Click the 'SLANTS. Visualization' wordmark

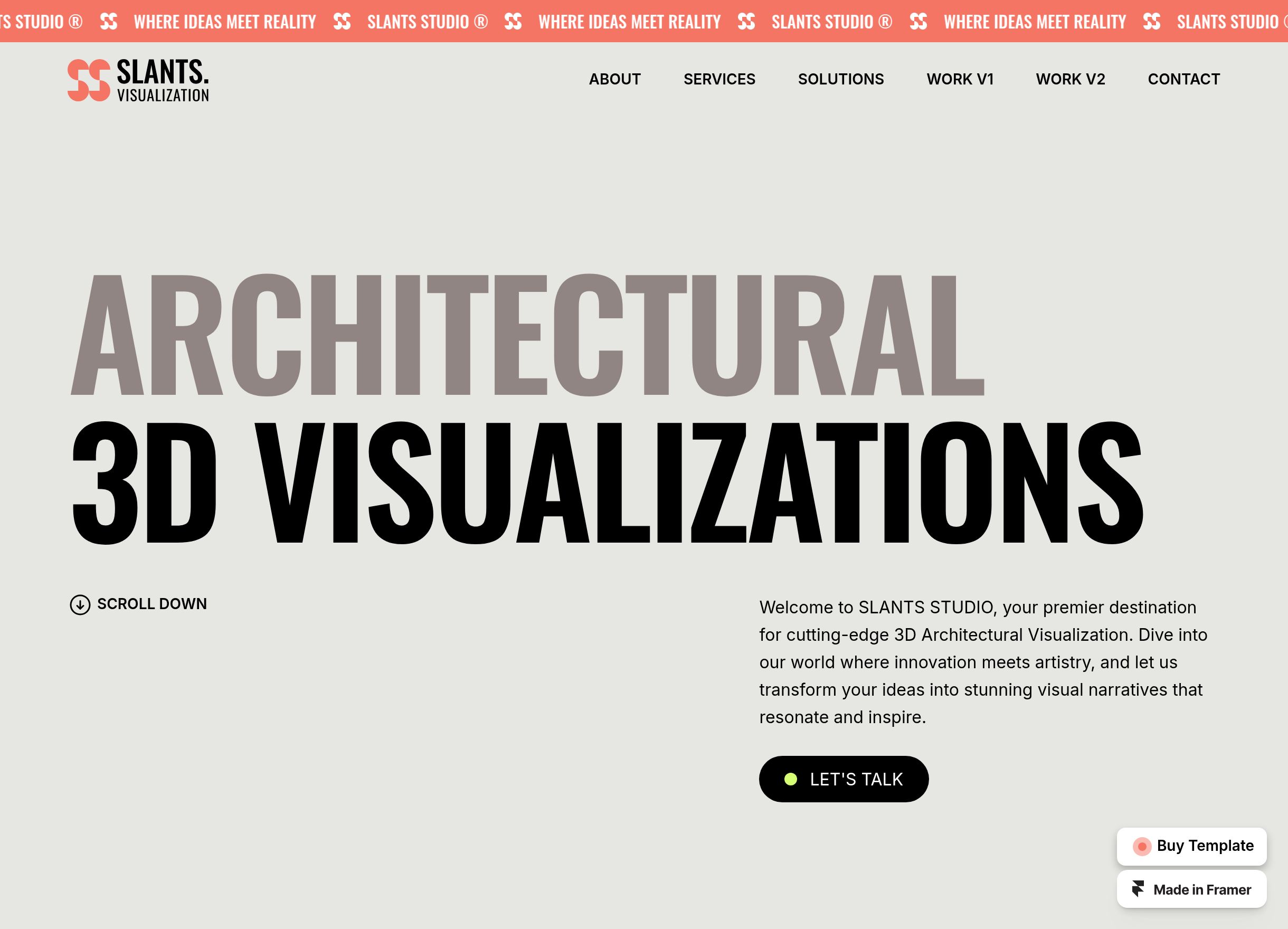pyautogui.click(x=163, y=80)
